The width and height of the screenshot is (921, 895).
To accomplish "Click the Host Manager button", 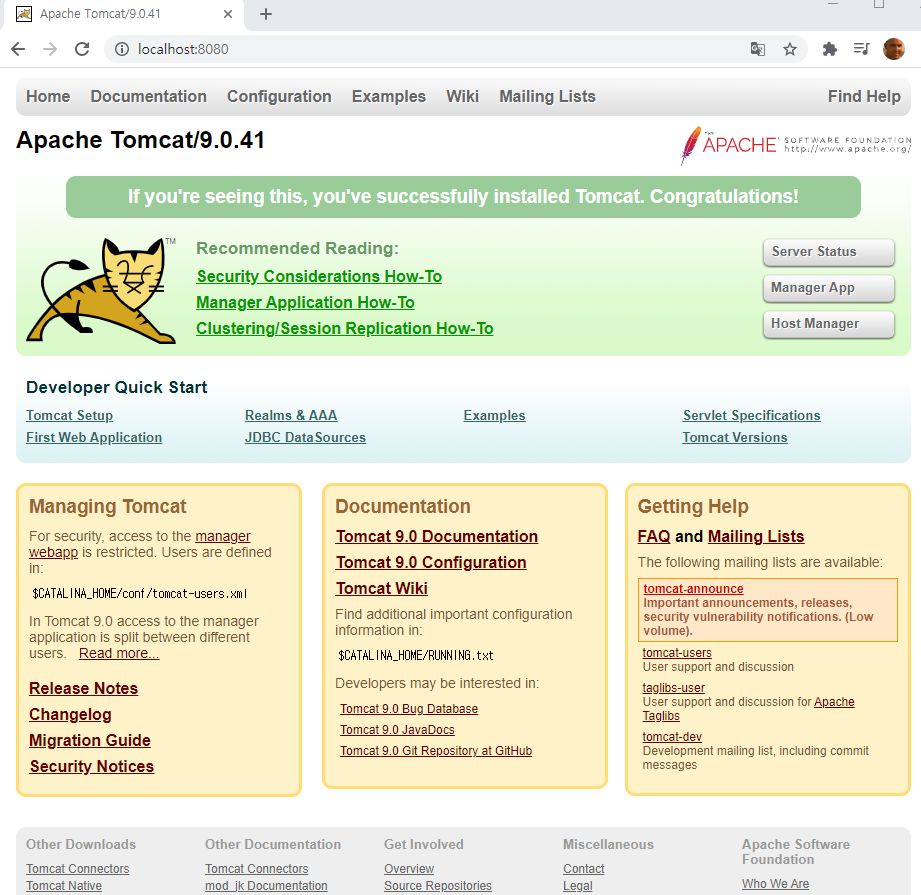I will point(829,324).
